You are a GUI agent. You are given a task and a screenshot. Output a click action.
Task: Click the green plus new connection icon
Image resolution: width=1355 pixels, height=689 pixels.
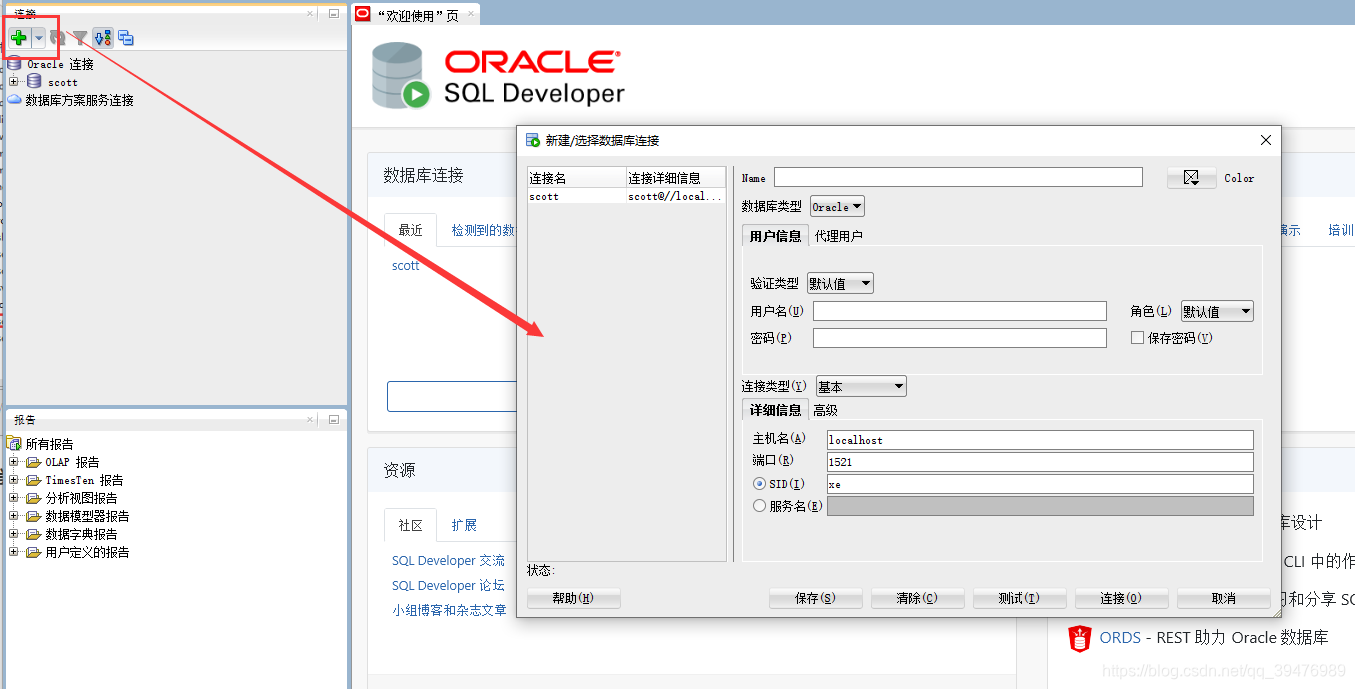pyautogui.click(x=19, y=38)
